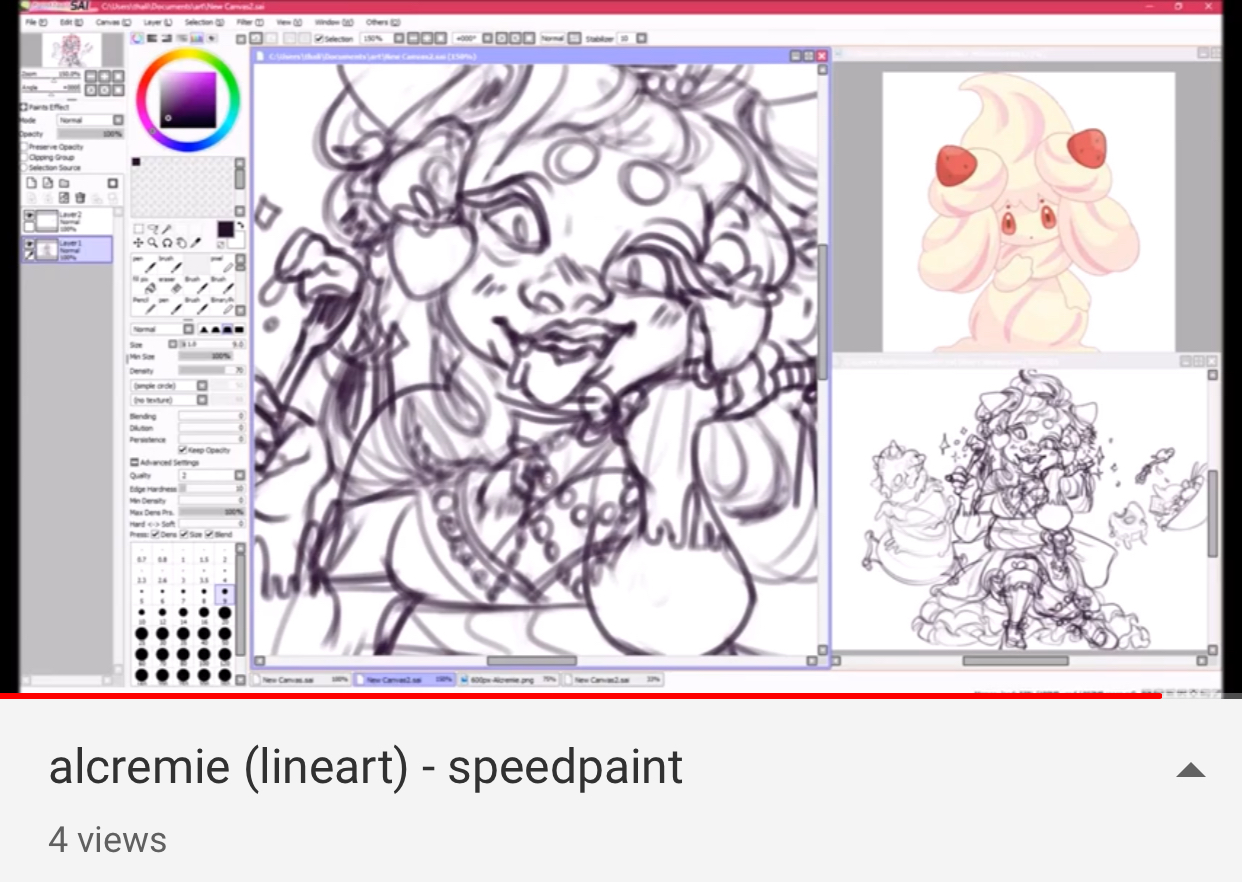Image resolution: width=1242 pixels, height=882 pixels.
Task: Choose the eraser brush preset
Action: 172,284
